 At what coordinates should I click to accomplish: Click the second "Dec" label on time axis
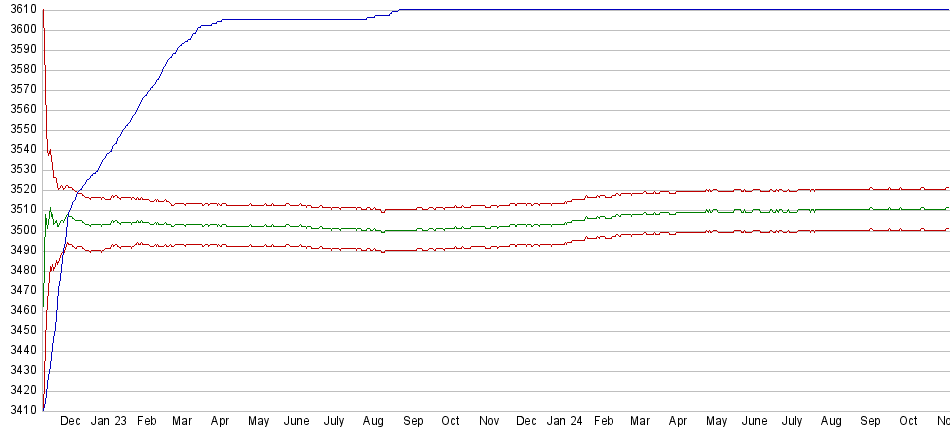point(526,422)
